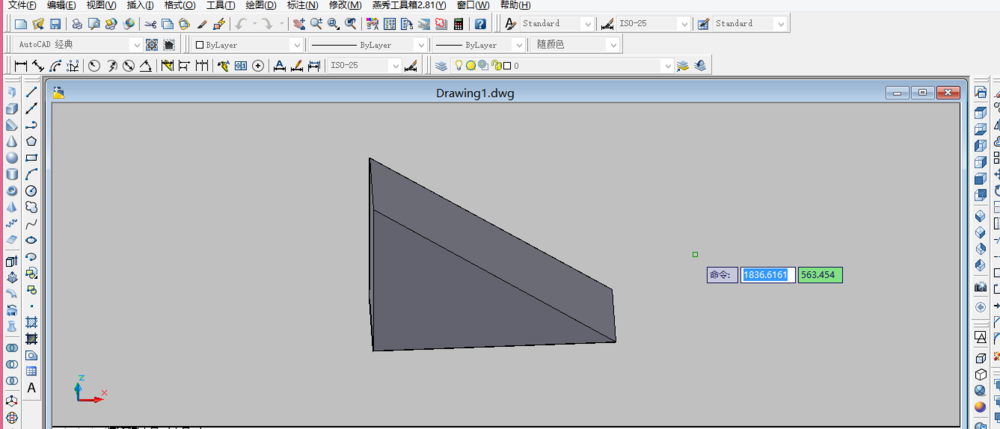This screenshot has width=1000, height=429.
Task: Open the 标注(N) menu
Action: tap(303, 5)
